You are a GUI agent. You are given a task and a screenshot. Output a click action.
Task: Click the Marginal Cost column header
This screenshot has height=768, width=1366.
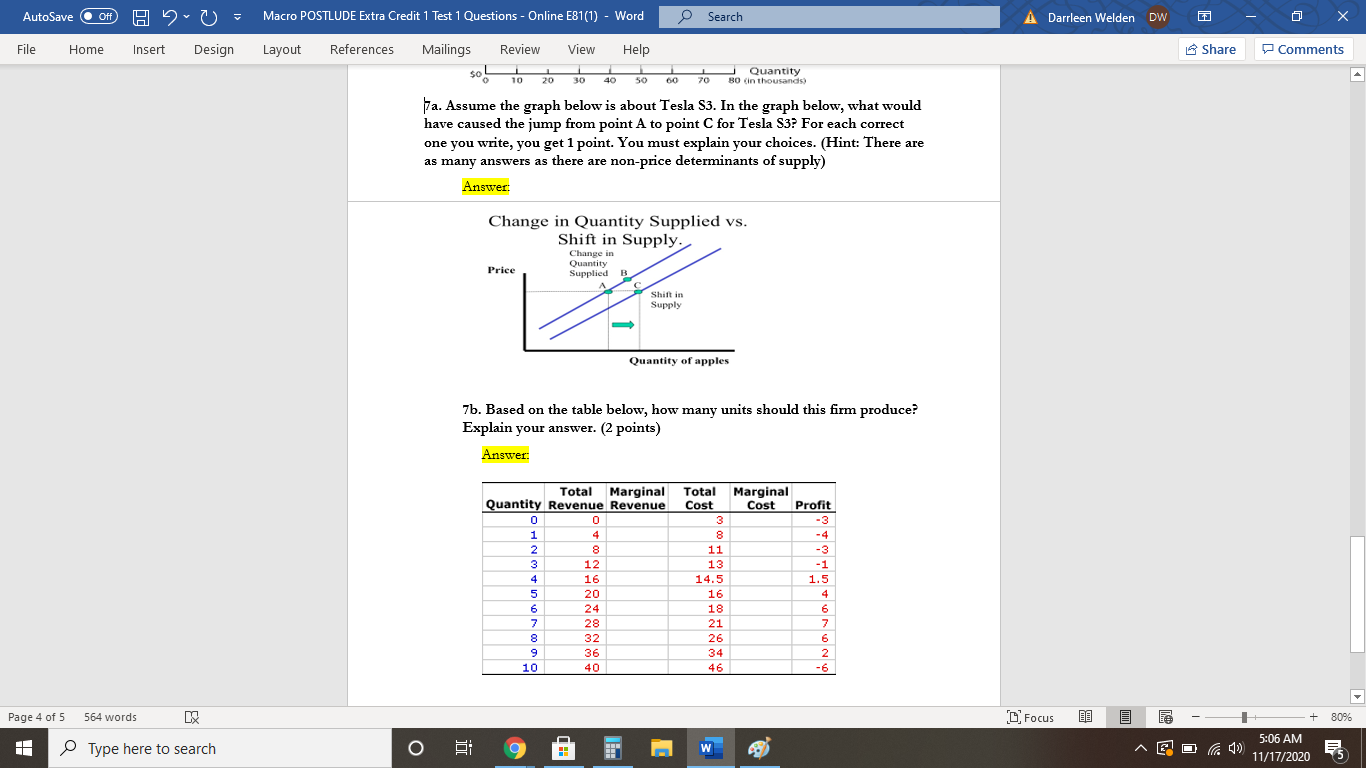pyautogui.click(x=761, y=498)
